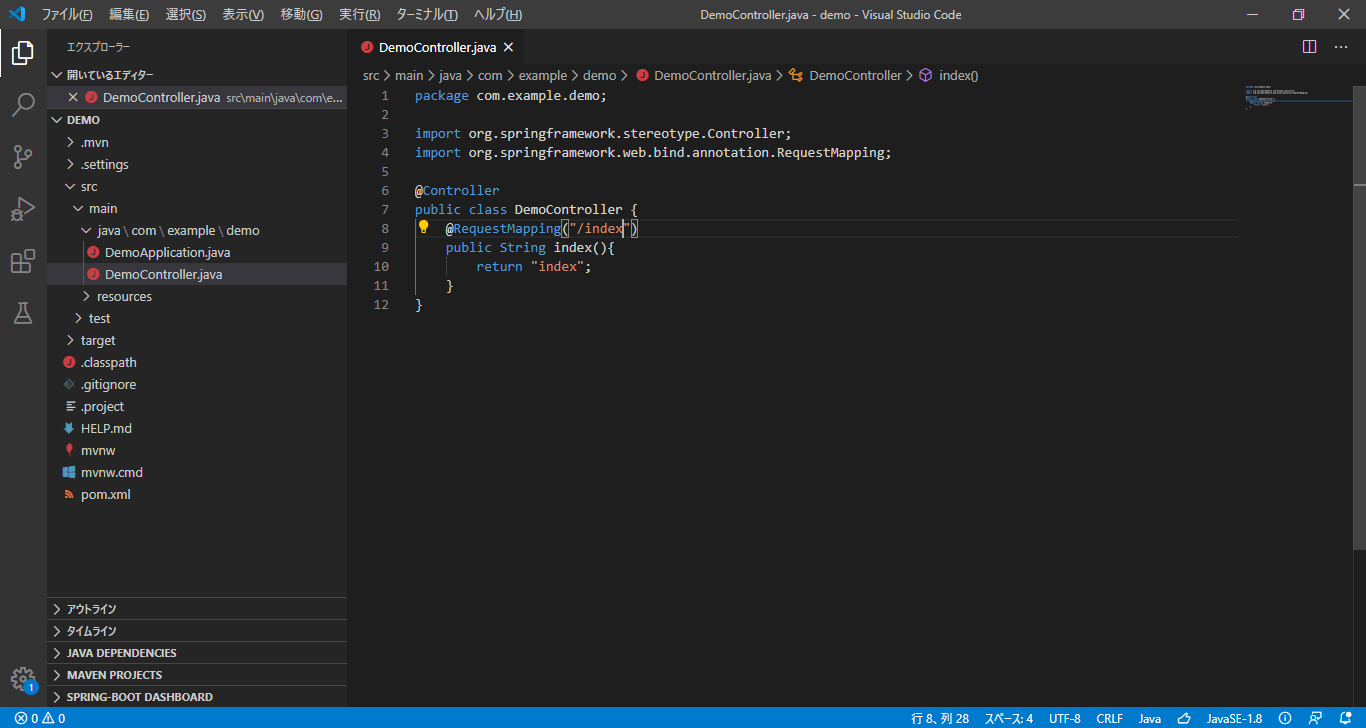Expand JAVA DEPENDENCIES panel
The width and height of the screenshot is (1366, 728).
pyautogui.click(x=197, y=652)
